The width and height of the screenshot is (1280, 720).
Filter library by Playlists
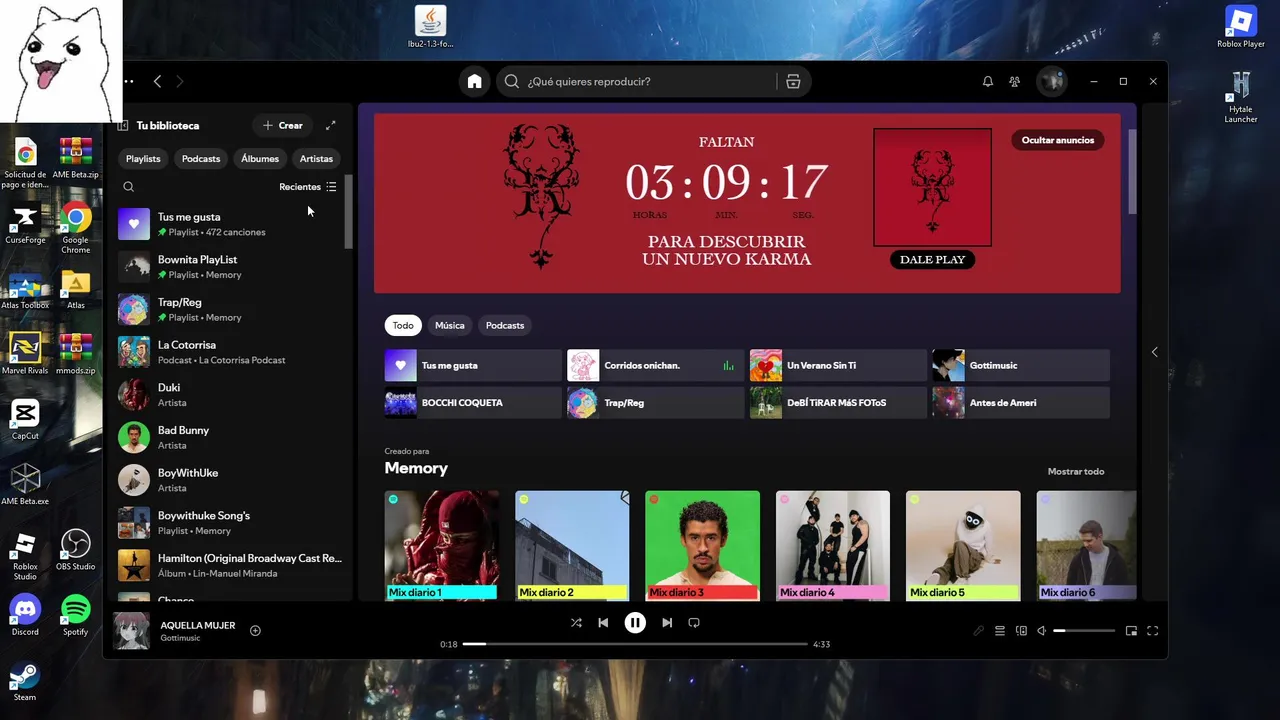click(143, 159)
